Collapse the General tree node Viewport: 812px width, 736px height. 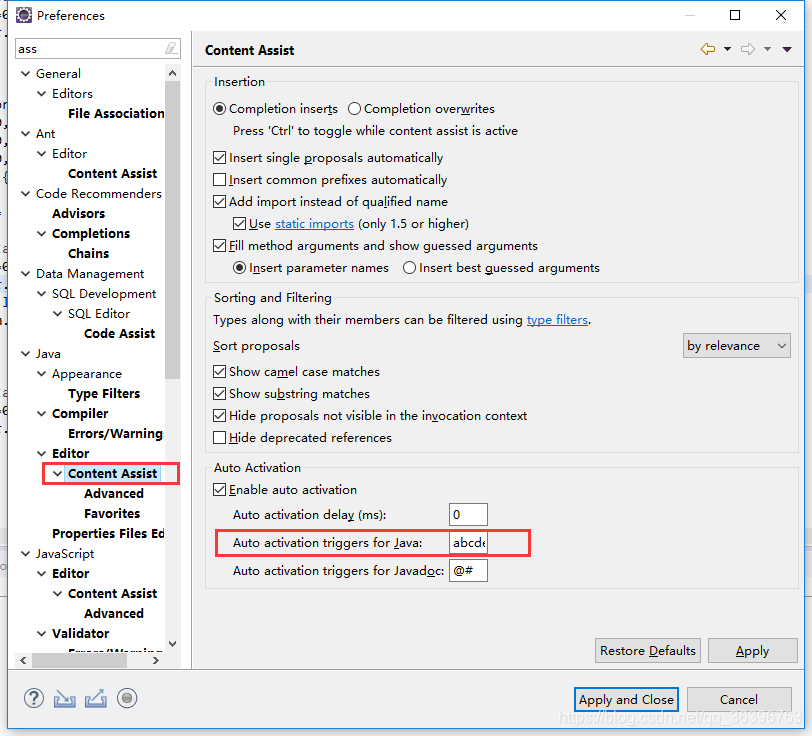(25, 74)
